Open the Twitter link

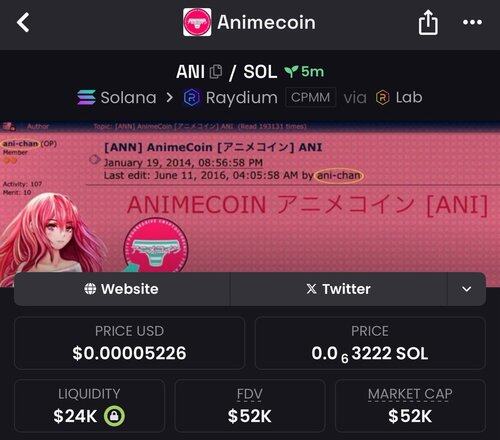[338, 289]
